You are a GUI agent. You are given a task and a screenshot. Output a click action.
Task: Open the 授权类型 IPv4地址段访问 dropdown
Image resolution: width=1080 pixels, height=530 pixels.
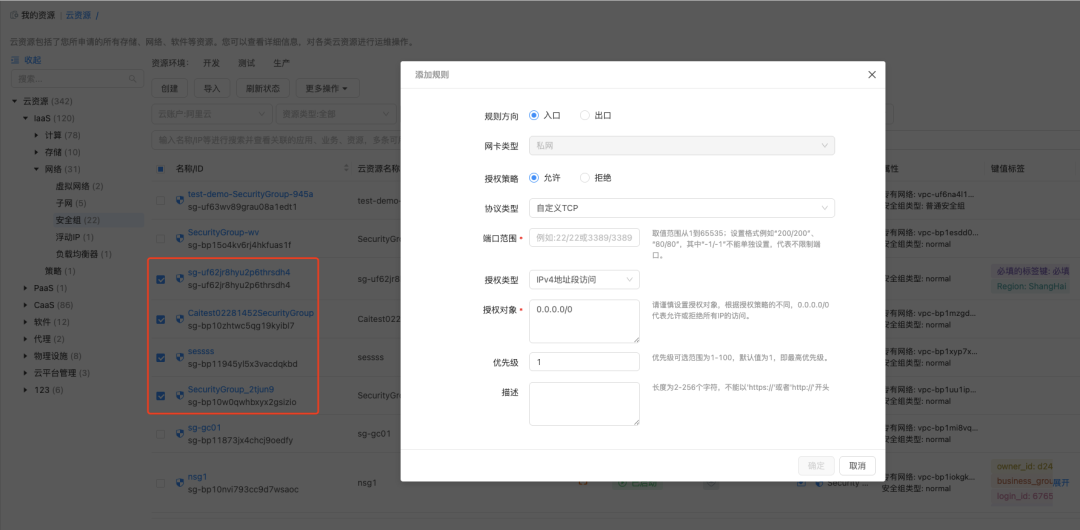[x=584, y=279]
